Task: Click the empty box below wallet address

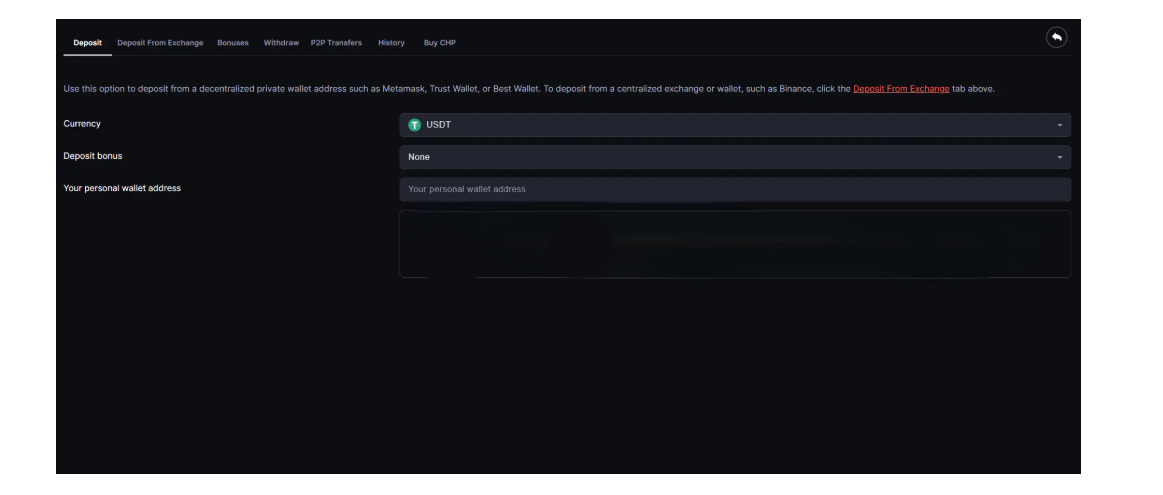Action: coord(734,243)
